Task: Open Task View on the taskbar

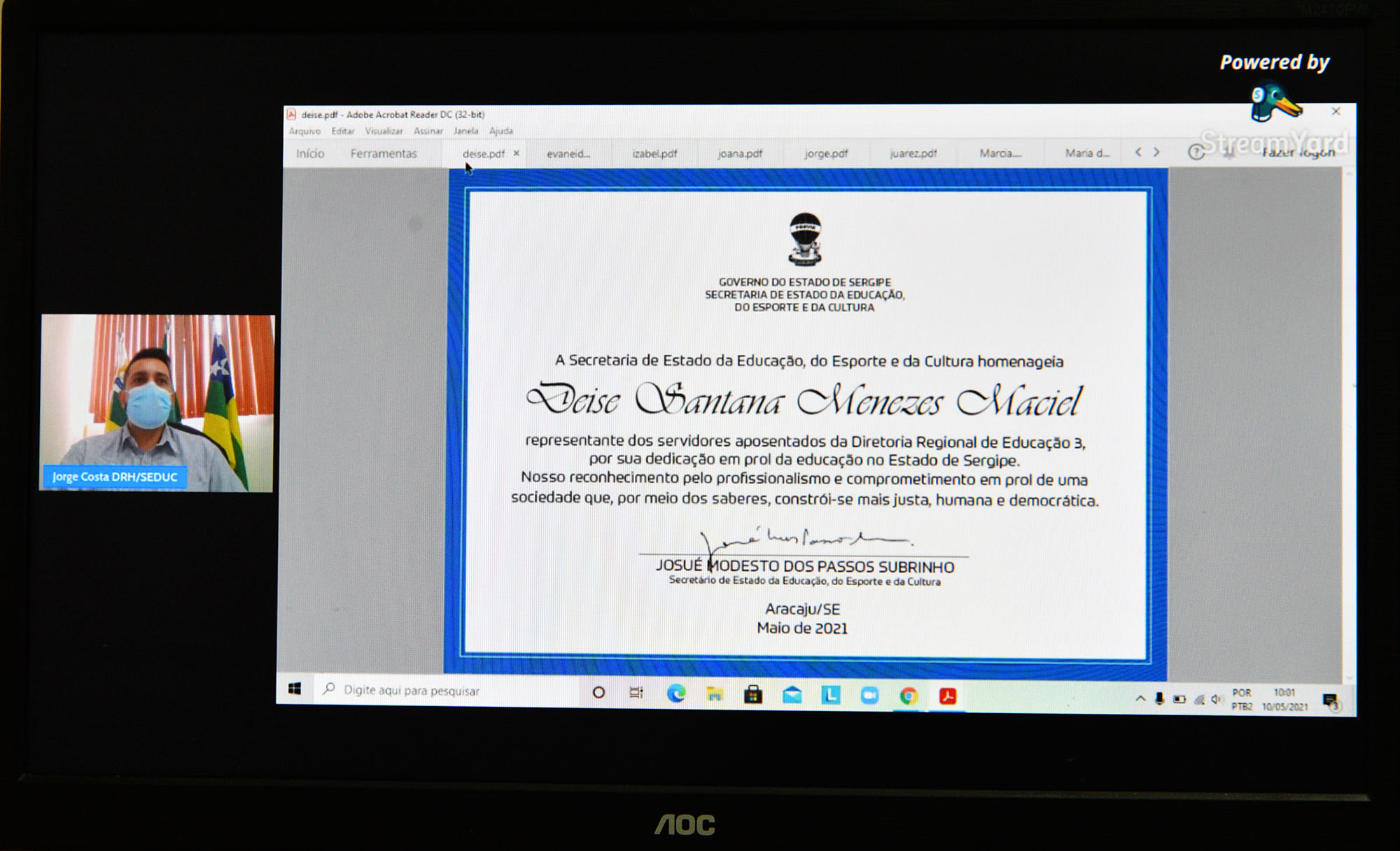Action: coord(636,693)
